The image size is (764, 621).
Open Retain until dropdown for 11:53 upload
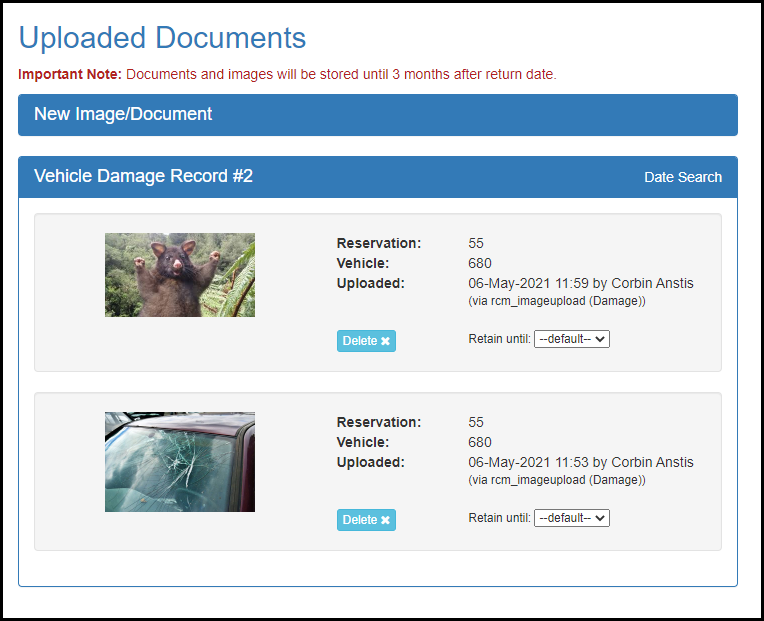572,518
